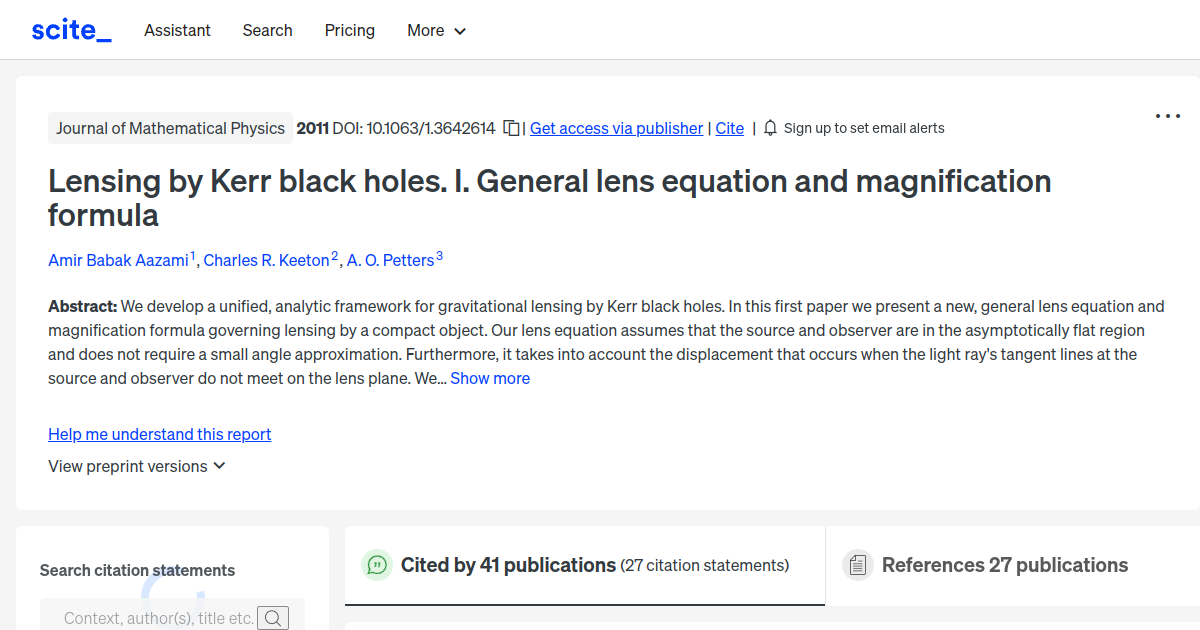Viewport: 1200px width, 630px height.
Task: Click author link Charles R. Keeton
Action: [268, 260]
